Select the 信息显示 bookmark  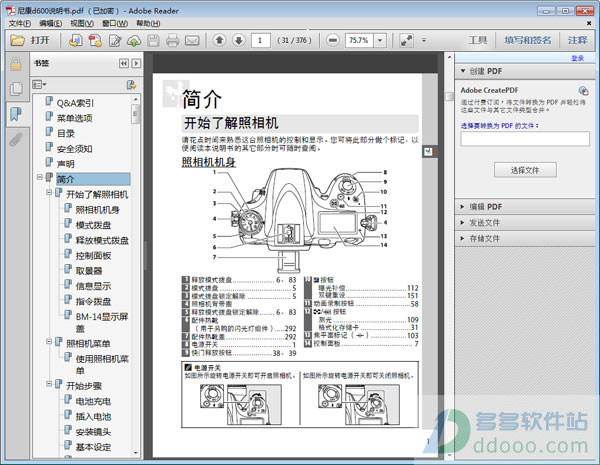pos(93,286)
